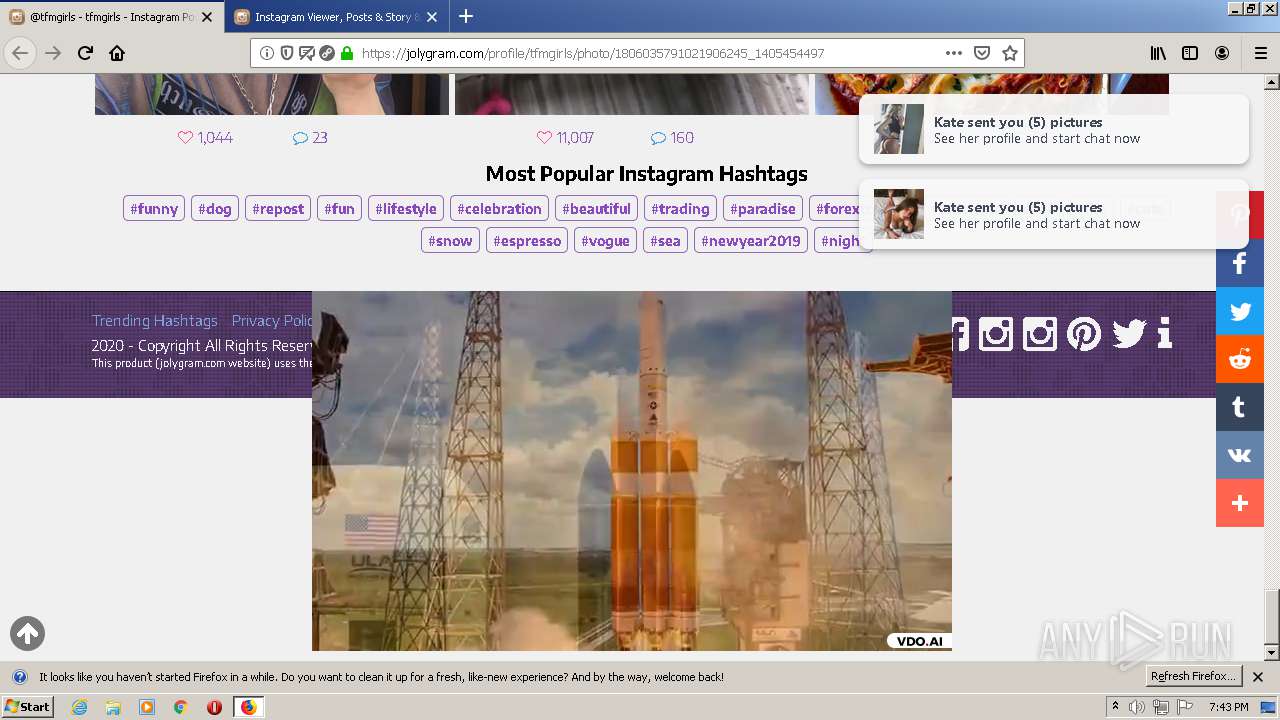Screen dimensions: 1280x720
Task: Open the #dog hashtag
Action: 215,209
